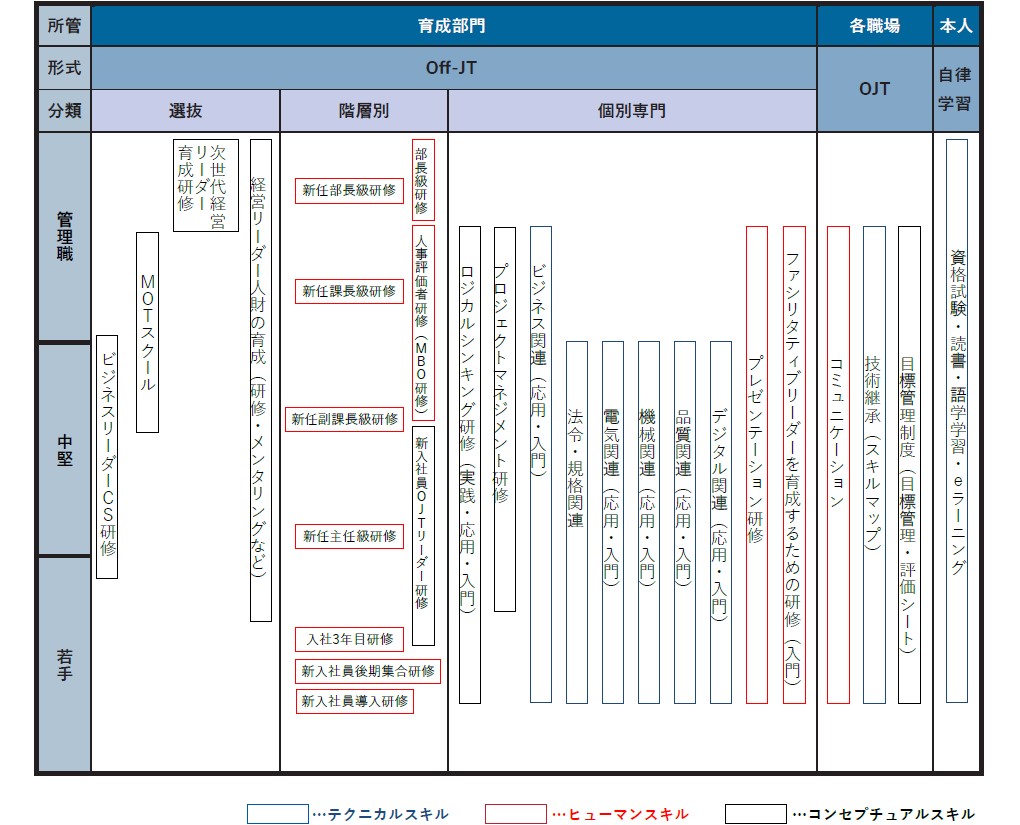The image size is (1020, 825).
Task: Select the Off-JT format cell
Action: coord(453,68)
